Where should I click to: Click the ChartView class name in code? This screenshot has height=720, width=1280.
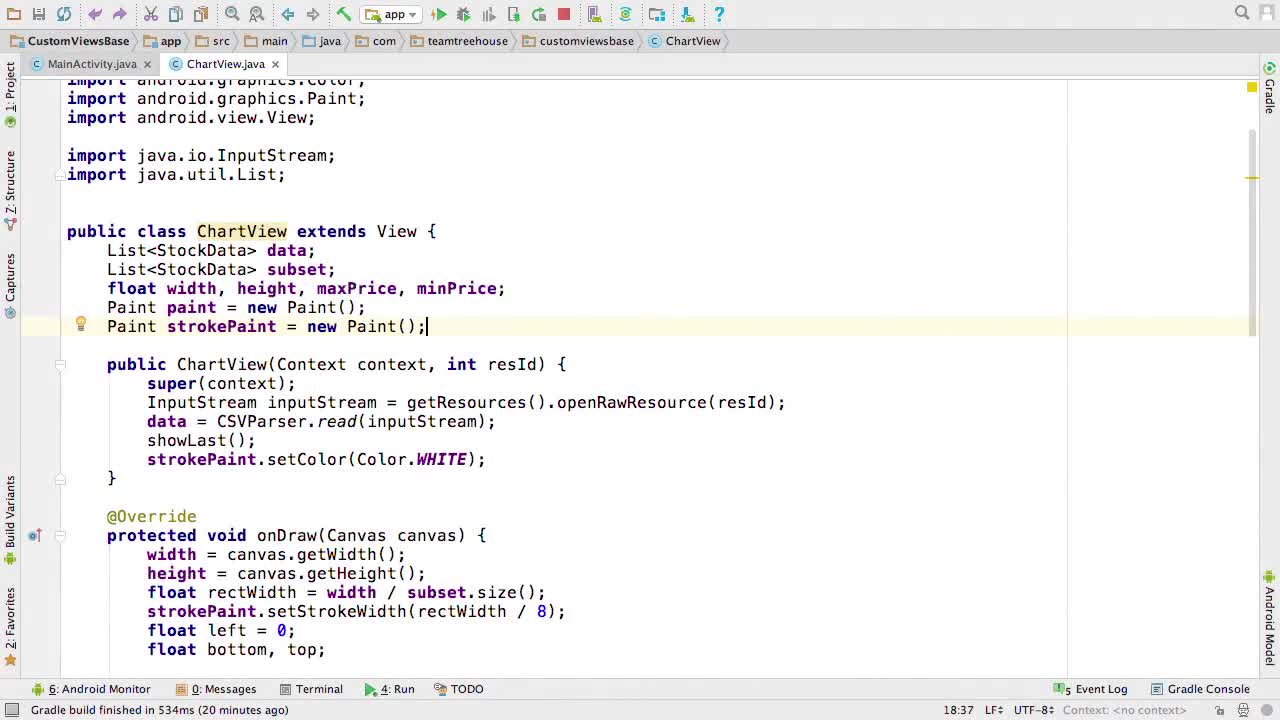[242, 232]
